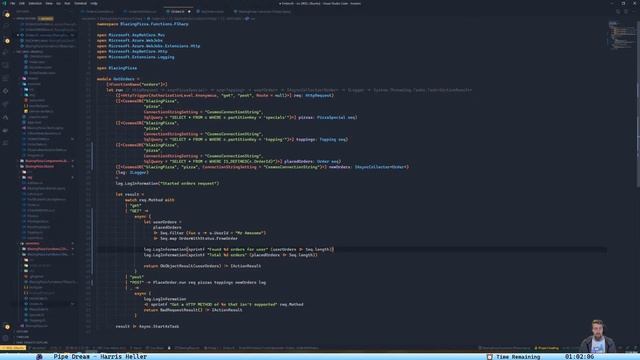Image resolution: width=640 pixels, height=360 pixels.
Task: Select the active editor tab with unsaved dot
Action: [178, 11]
